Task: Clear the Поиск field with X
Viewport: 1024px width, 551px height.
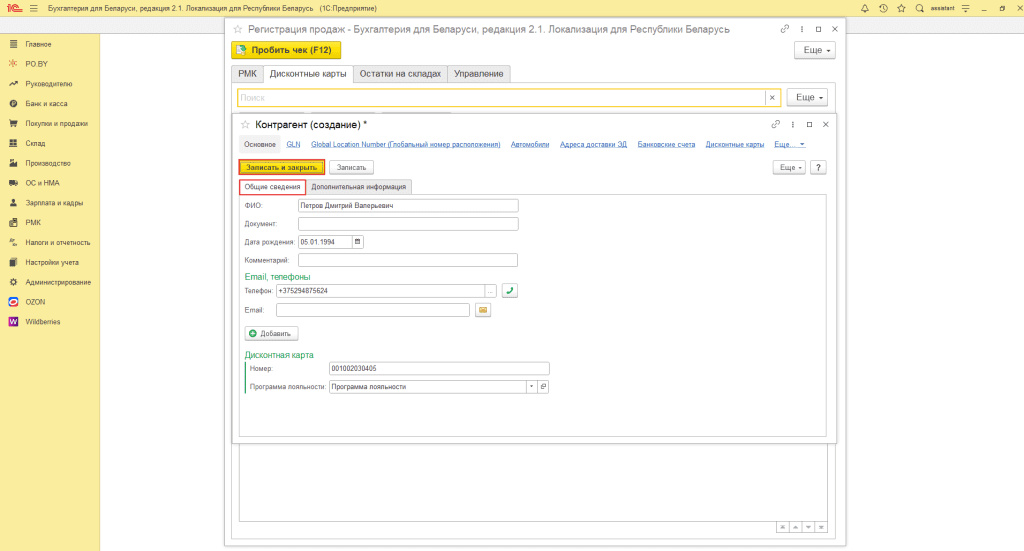Action: (772, 98)
